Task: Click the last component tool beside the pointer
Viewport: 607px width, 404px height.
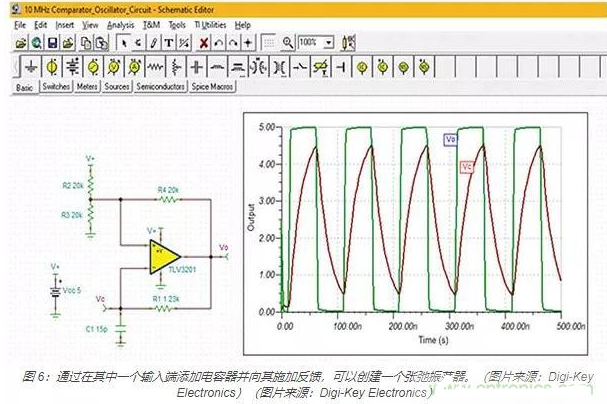Action: [x=139, y=43]
